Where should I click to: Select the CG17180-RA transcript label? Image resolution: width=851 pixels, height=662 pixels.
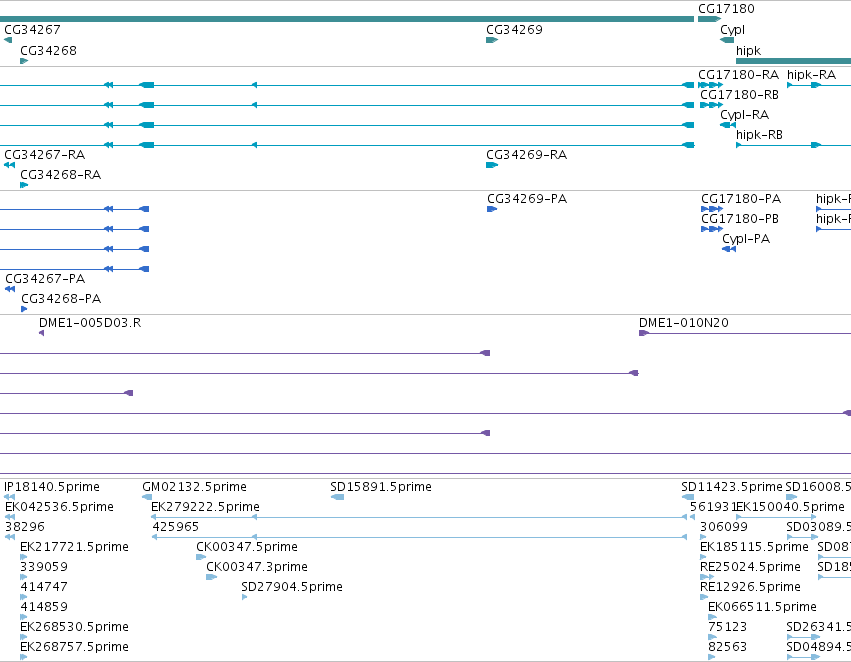(738, 75)
